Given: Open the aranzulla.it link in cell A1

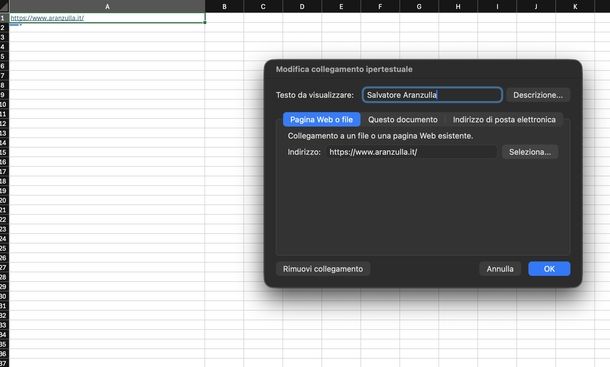Looking at the screenshot, I should (x=47, y=18).
